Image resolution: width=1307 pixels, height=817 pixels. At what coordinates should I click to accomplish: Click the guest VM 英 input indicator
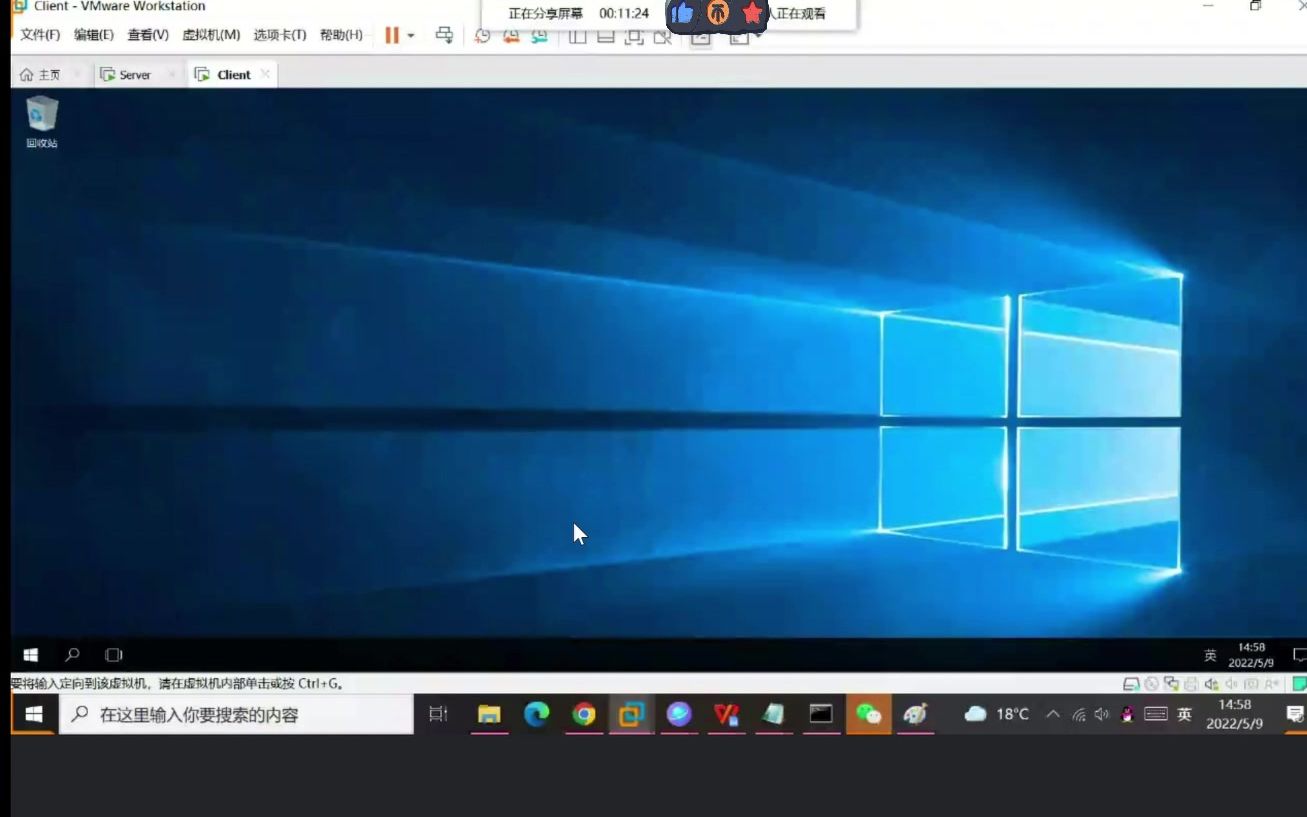[1210, 656]
